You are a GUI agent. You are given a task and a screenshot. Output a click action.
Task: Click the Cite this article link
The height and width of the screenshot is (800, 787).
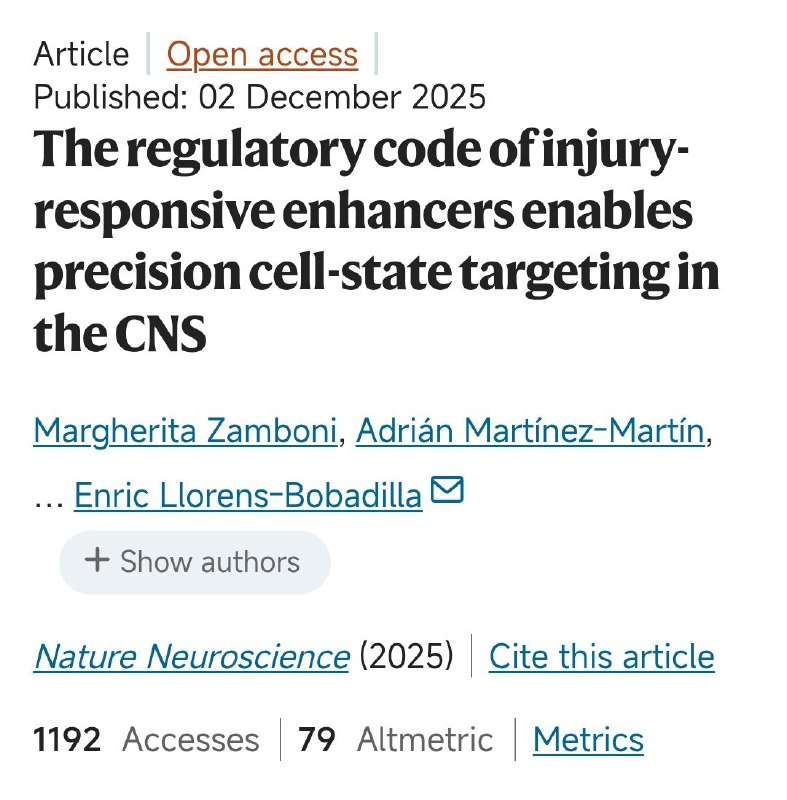coord(601,657)
